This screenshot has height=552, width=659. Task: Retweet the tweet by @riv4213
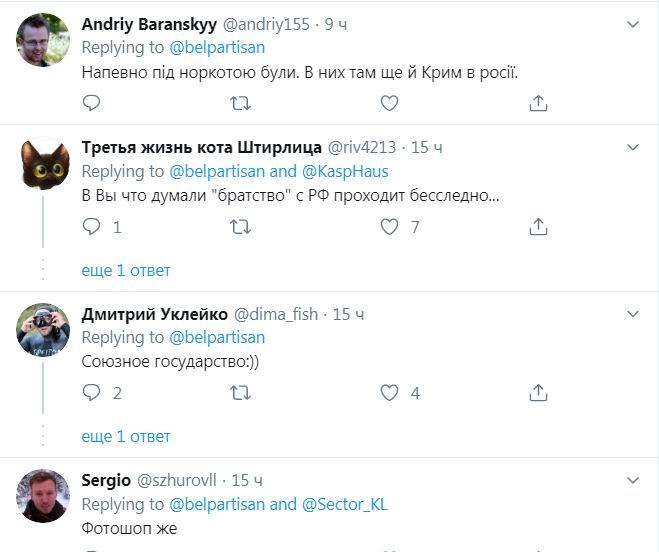tap(240, 227)
